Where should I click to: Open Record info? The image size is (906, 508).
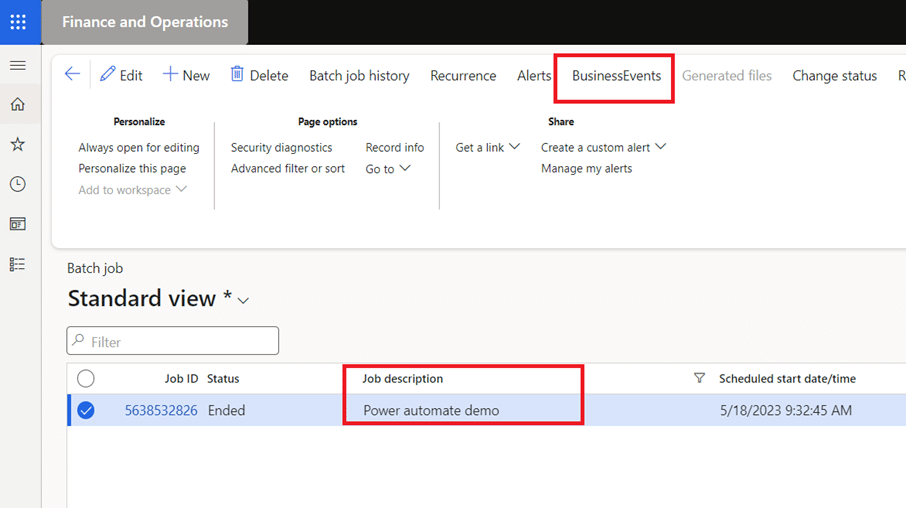[x=395, y=147]
